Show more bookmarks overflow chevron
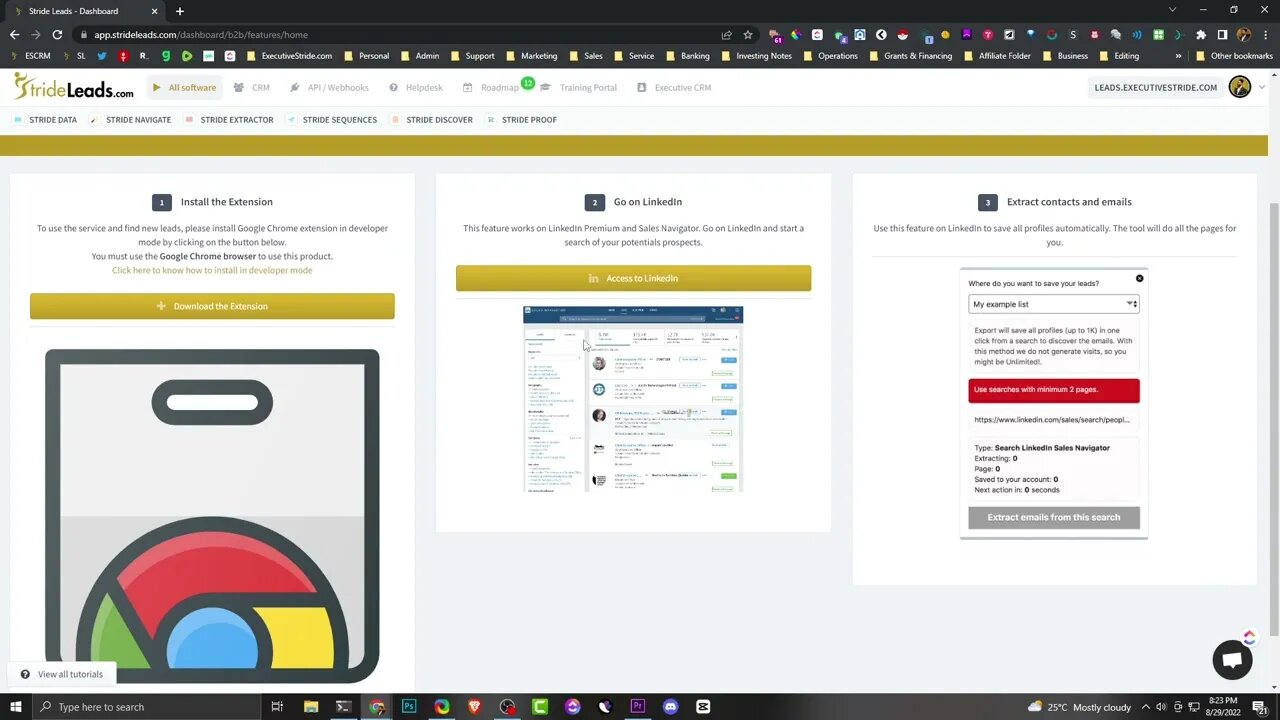The image size is (1280, 720). coord(1178,56)
